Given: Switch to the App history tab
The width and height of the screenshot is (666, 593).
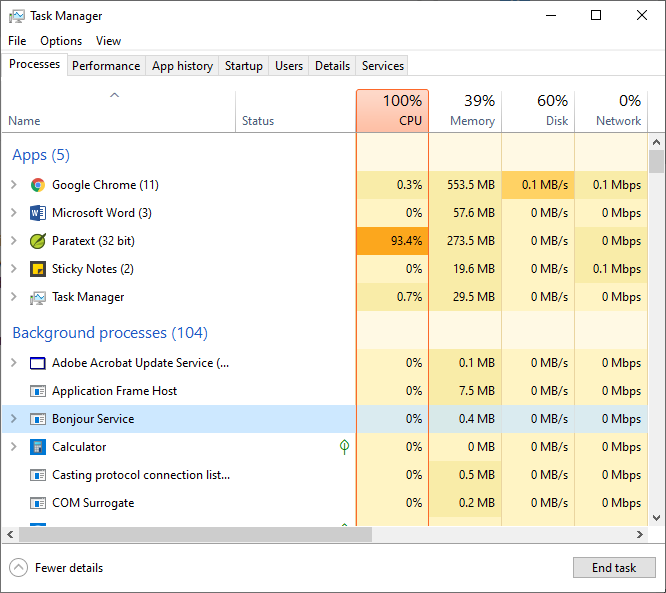Looking at the screenshot, I should point(182,66).
